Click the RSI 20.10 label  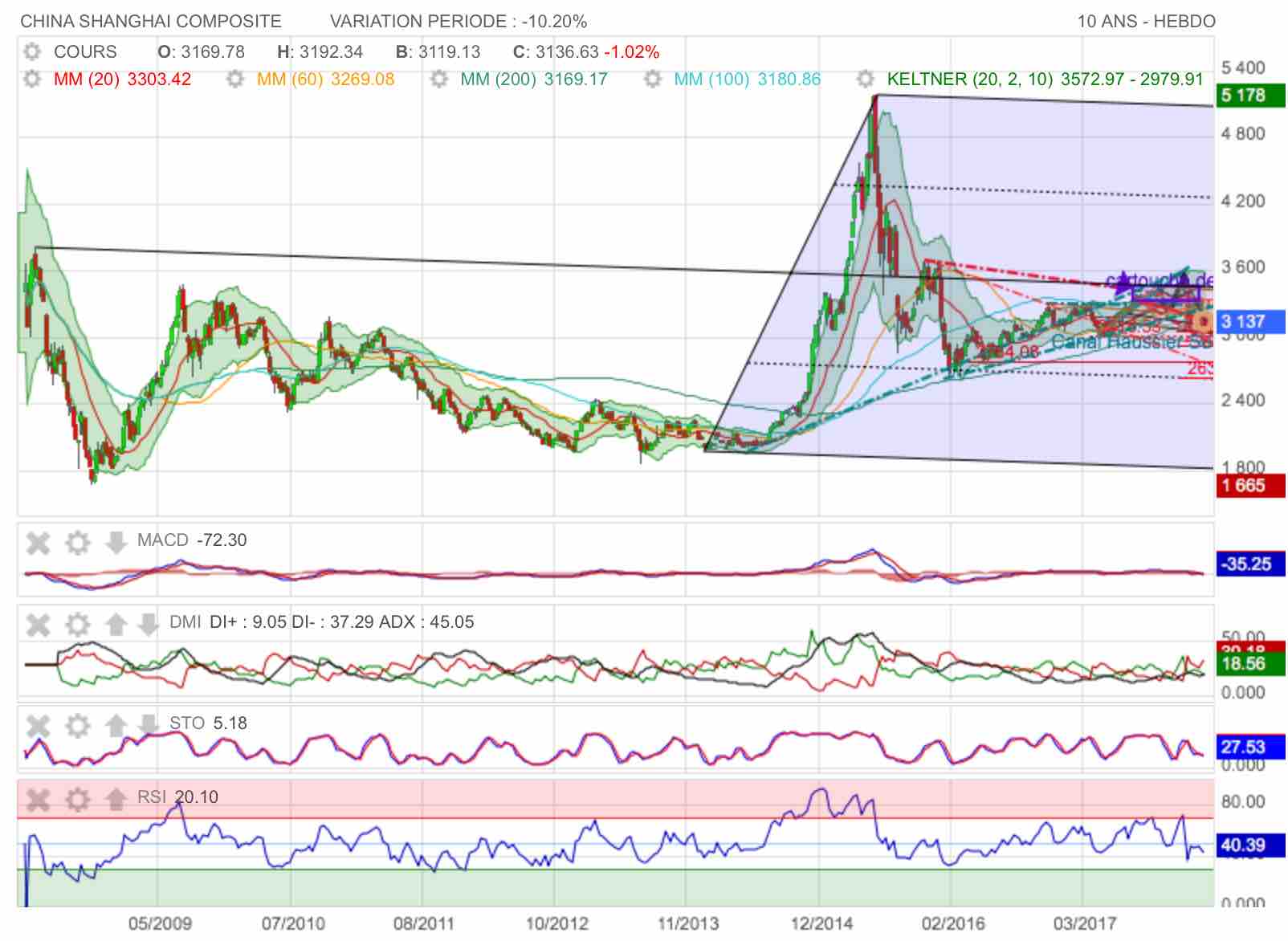click(177, 797)
